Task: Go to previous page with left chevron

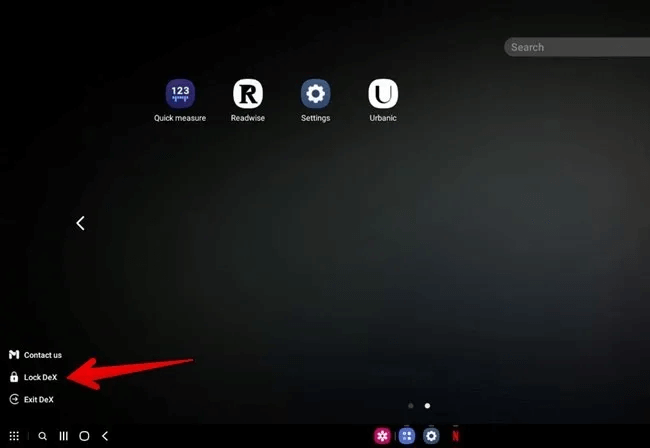Action: pyautogui.click(x=81, y=223)
